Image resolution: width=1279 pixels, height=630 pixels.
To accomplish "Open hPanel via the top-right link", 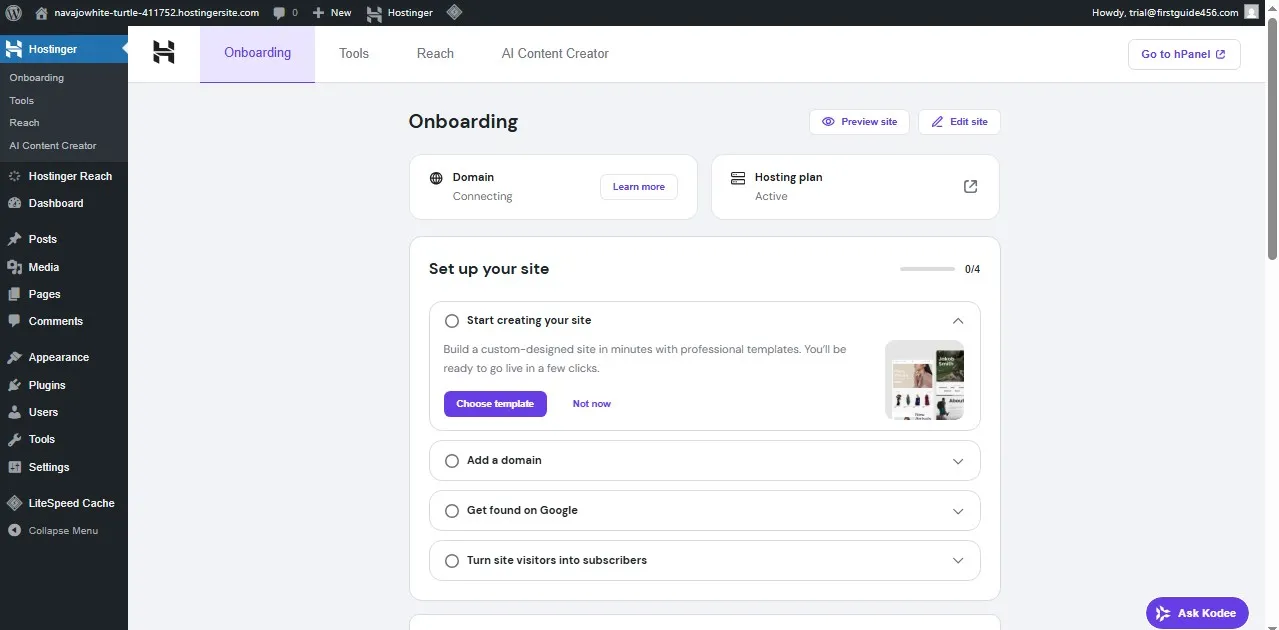I will click(1183, 54).
